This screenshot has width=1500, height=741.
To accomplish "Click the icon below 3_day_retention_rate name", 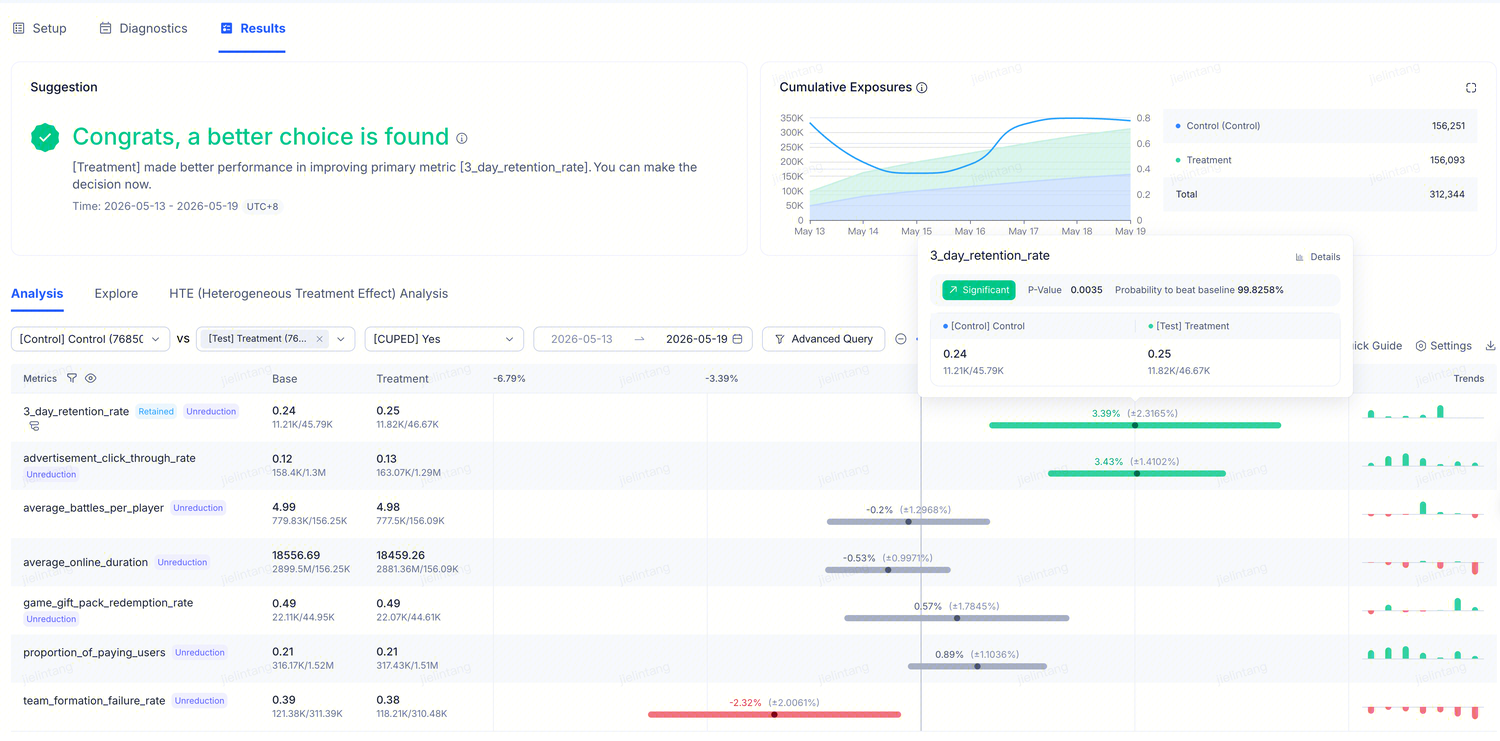I will click(x=34, y=426).
